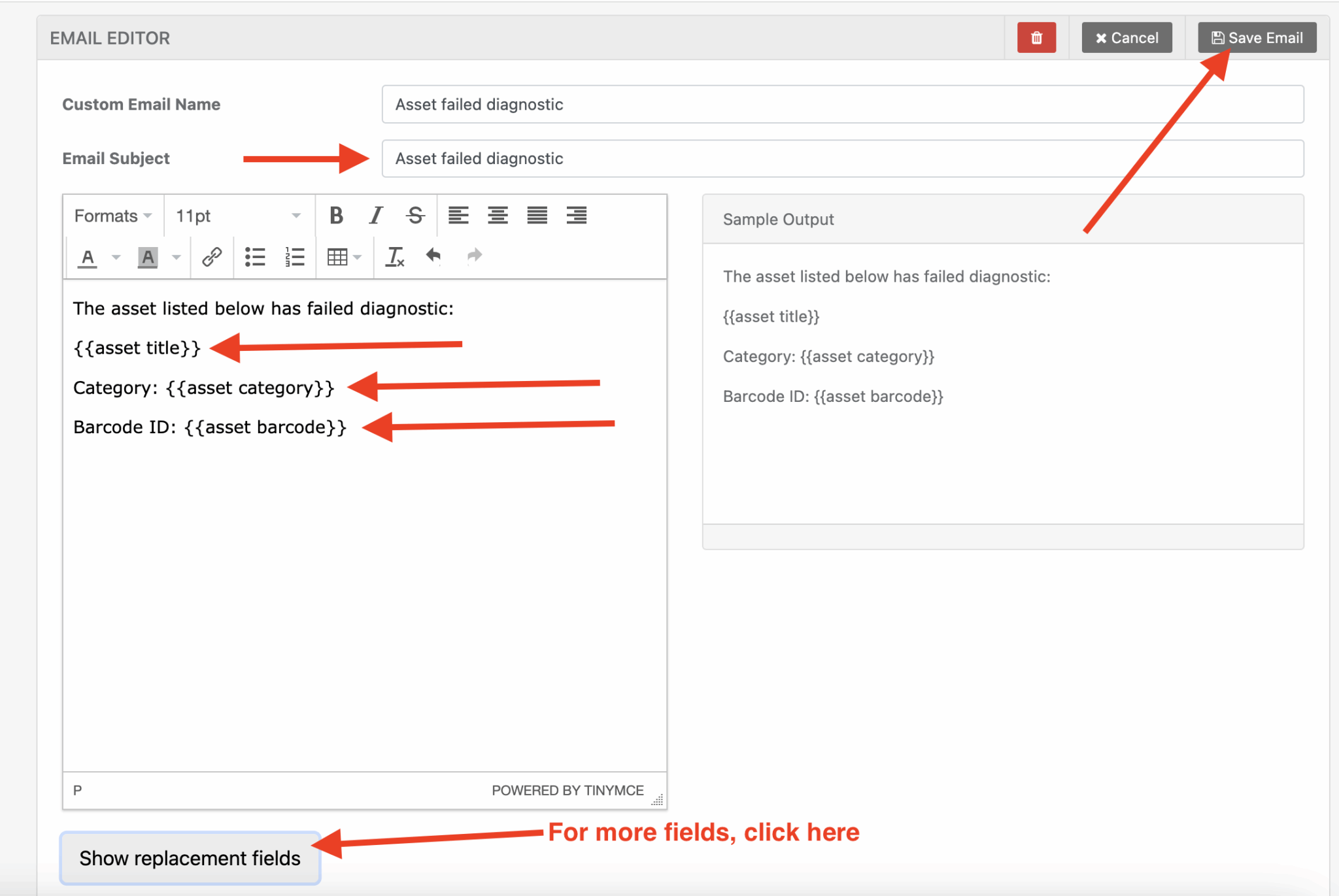Image resolution: width=1339 pixels, height=896 pixels.
Task: Right align the email text
Action: tap(577, 216)
